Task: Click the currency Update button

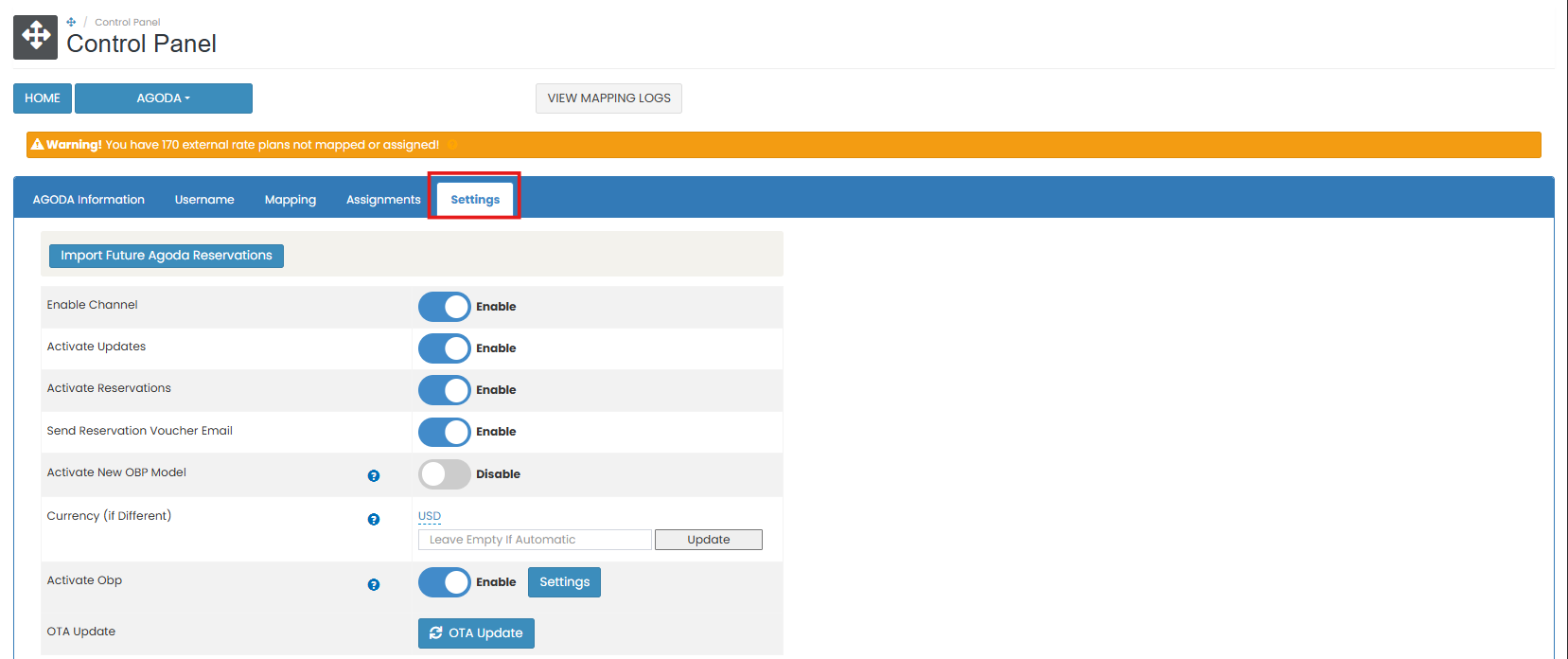Action: (709, 540)
